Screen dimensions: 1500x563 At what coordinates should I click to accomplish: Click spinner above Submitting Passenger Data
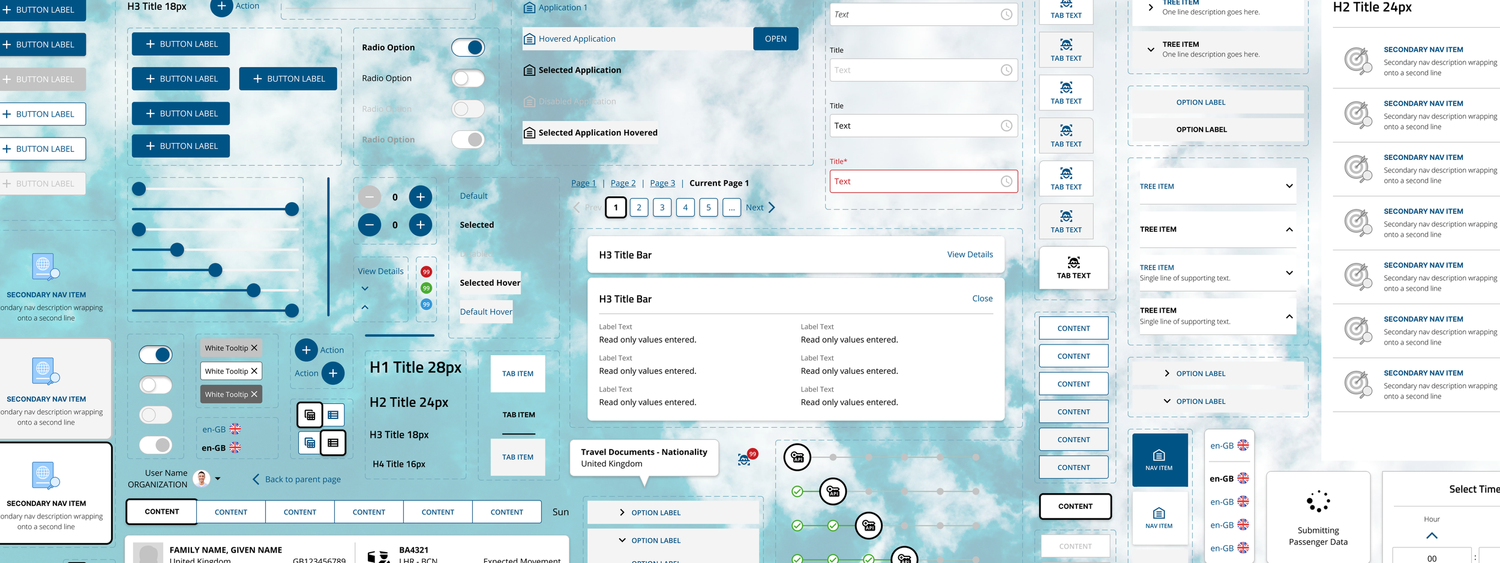[1318, 502]
